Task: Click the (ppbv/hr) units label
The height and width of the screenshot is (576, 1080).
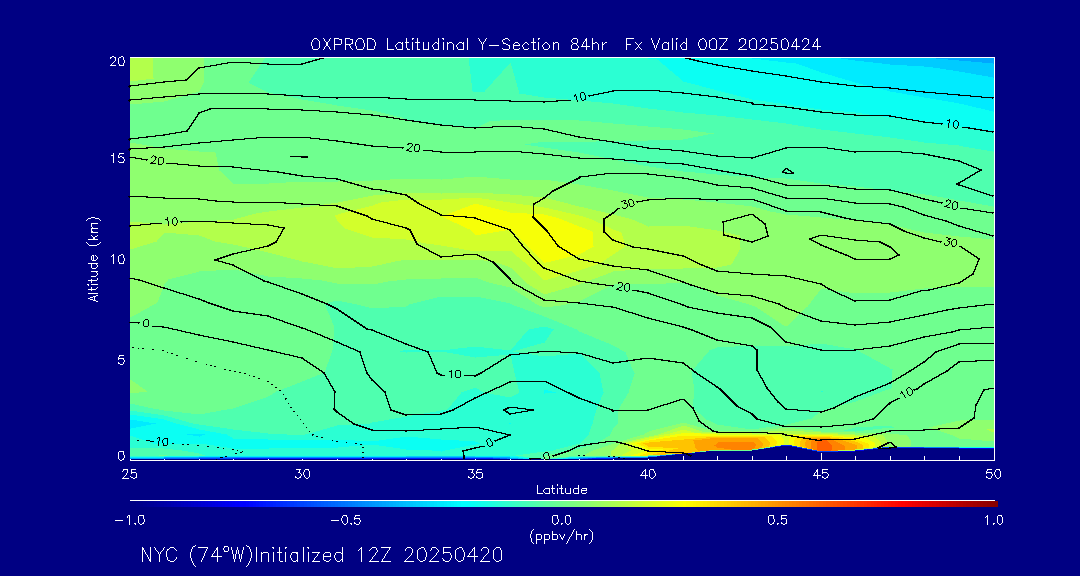Action: click(561, 535)
